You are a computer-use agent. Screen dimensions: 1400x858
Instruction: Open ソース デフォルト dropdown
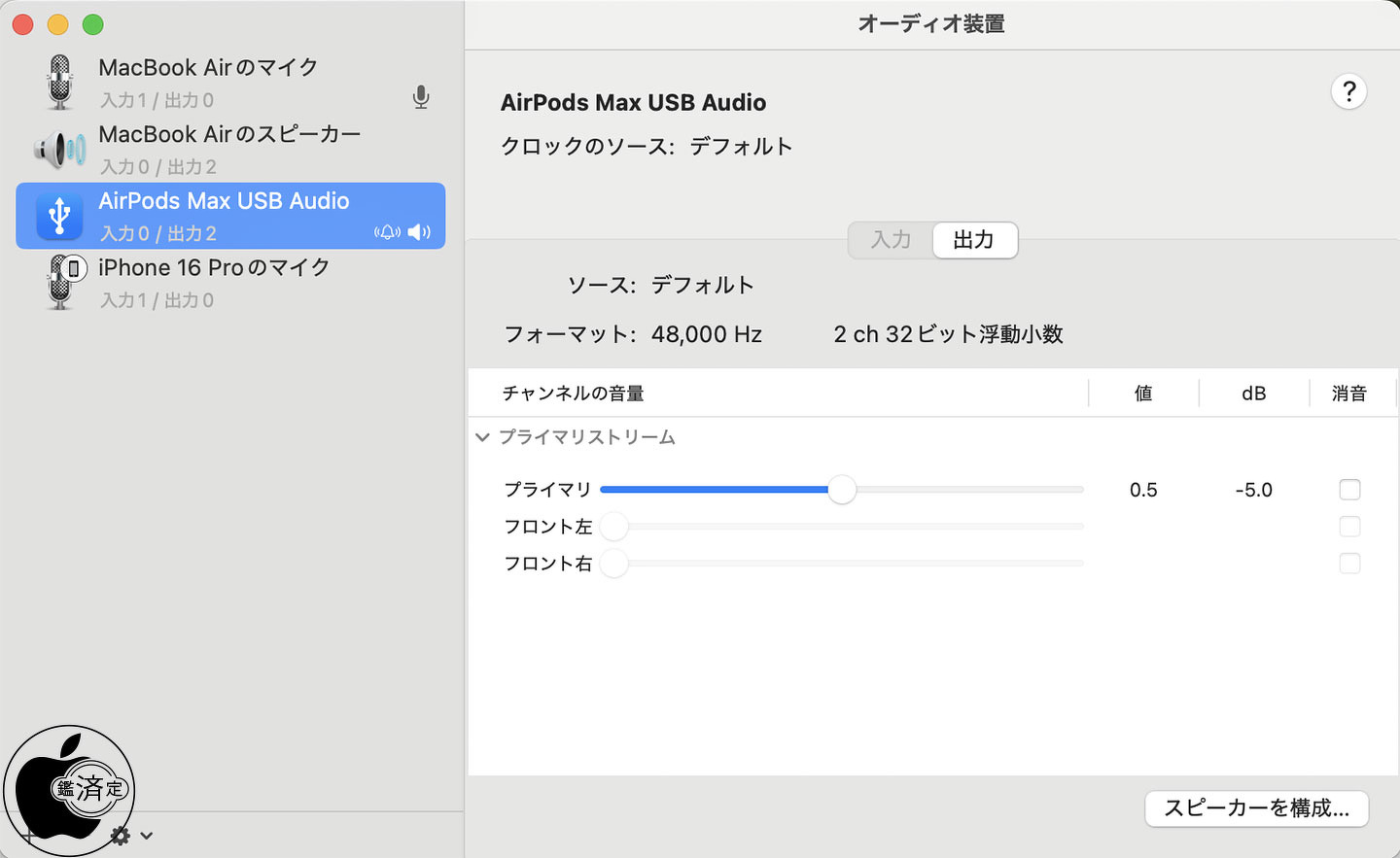703,286
